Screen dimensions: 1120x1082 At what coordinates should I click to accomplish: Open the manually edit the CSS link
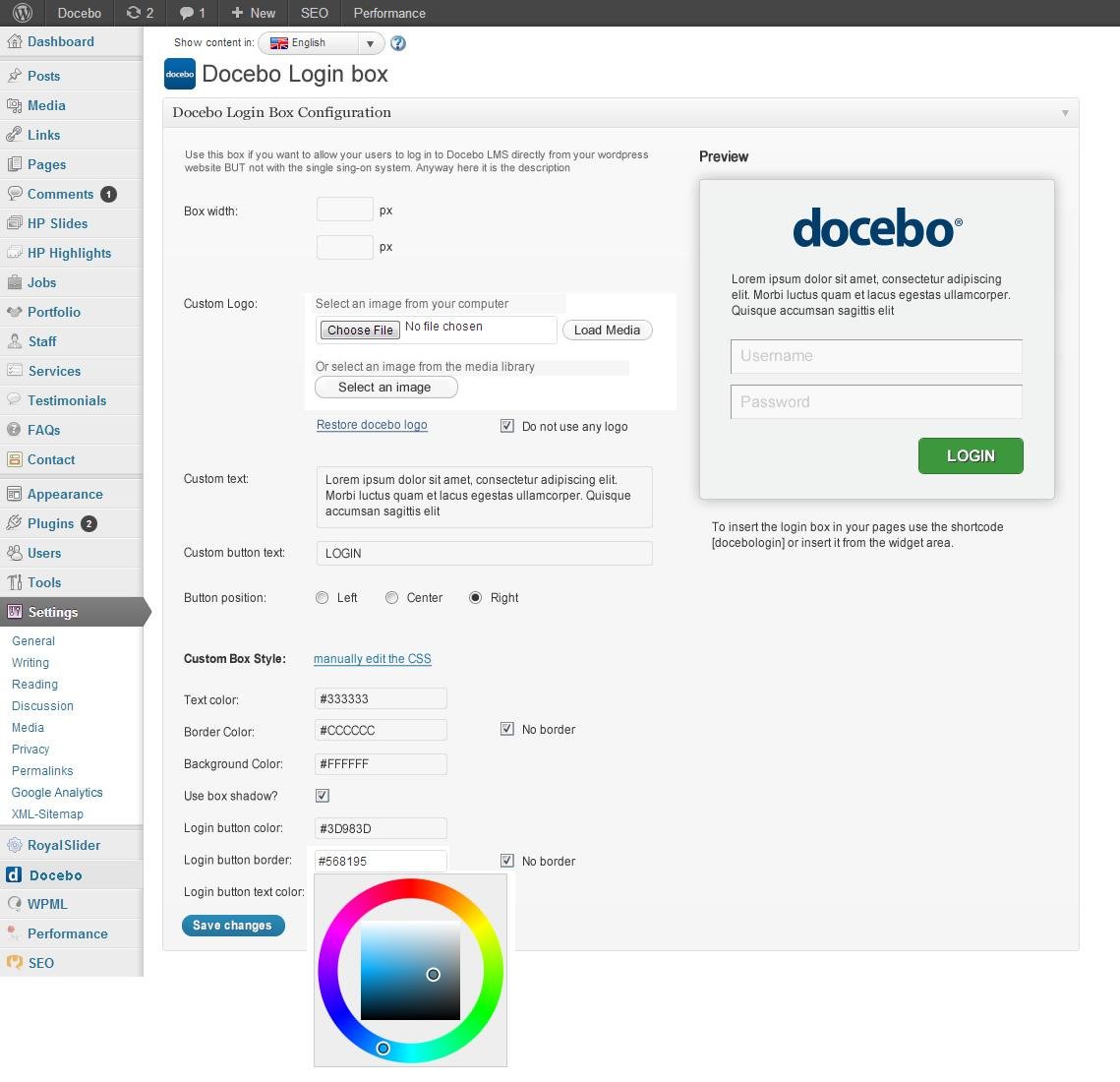[372, 658]
